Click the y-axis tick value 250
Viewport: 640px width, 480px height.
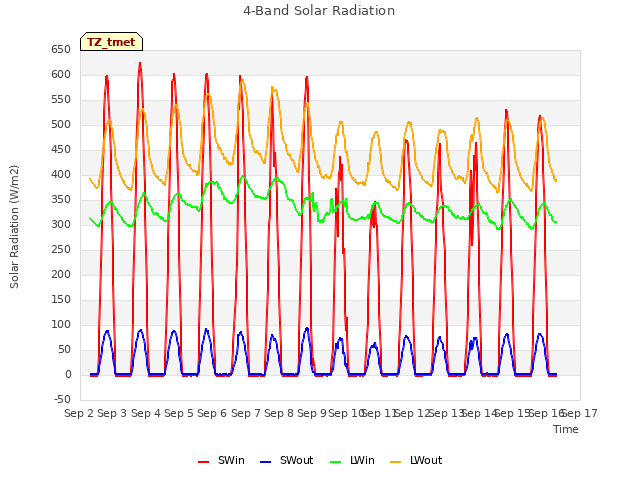click(x=61, y=249)
